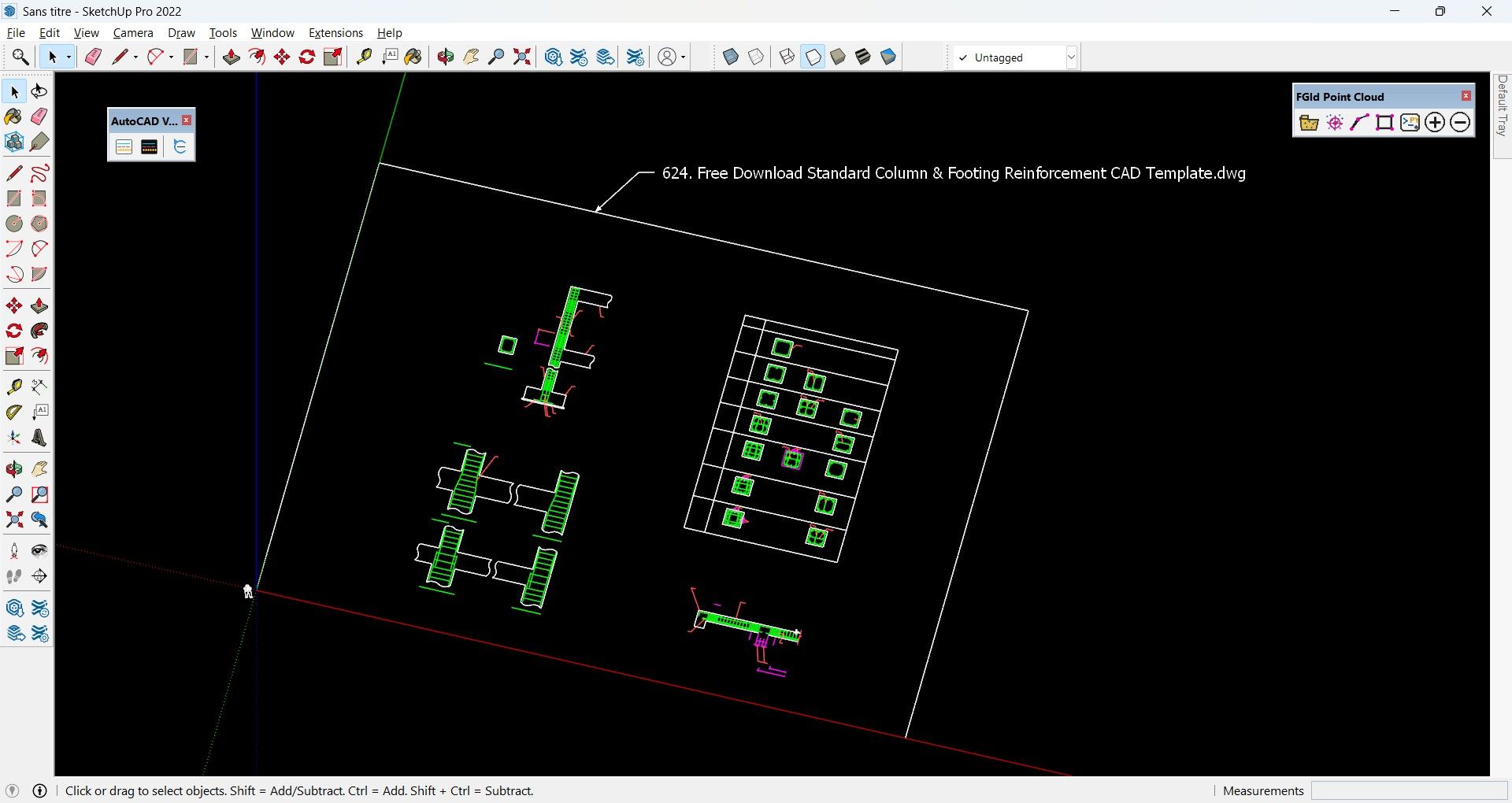Activate the Orbit camera tool
The image size is (1512, 803).
click(x=446, y=57)
